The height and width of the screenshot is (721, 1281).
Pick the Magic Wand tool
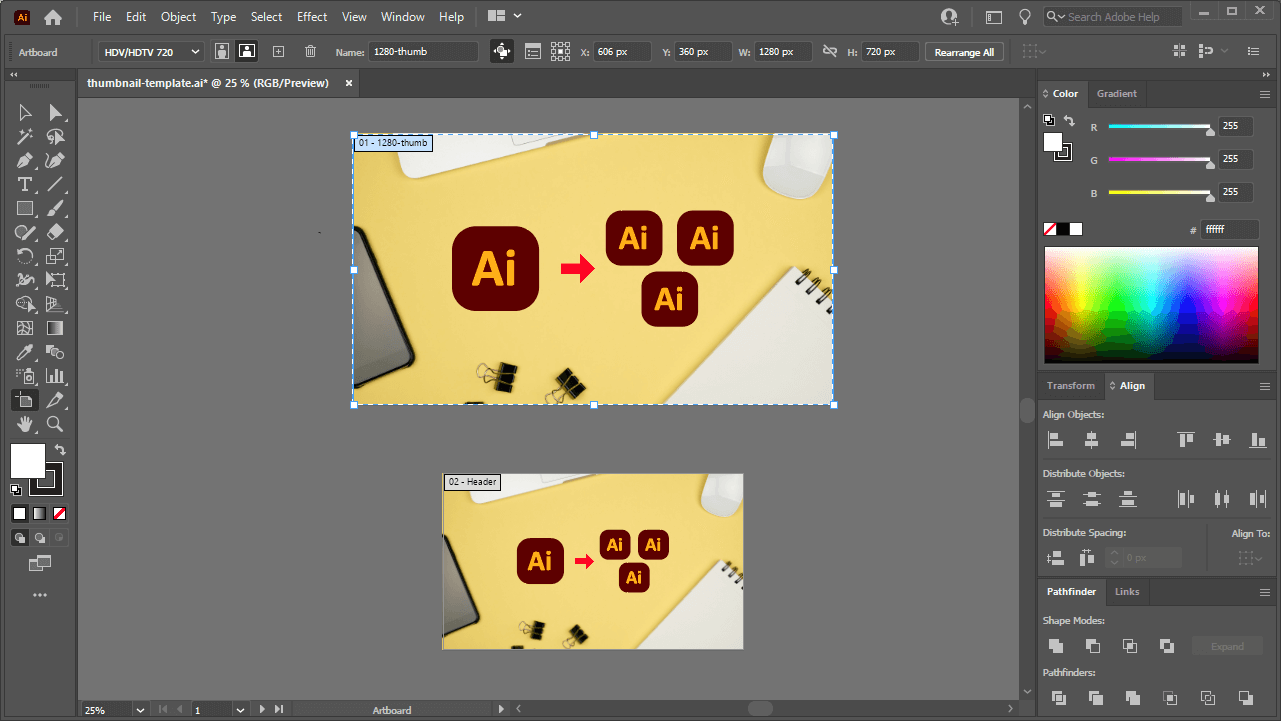tap(25, 136)
